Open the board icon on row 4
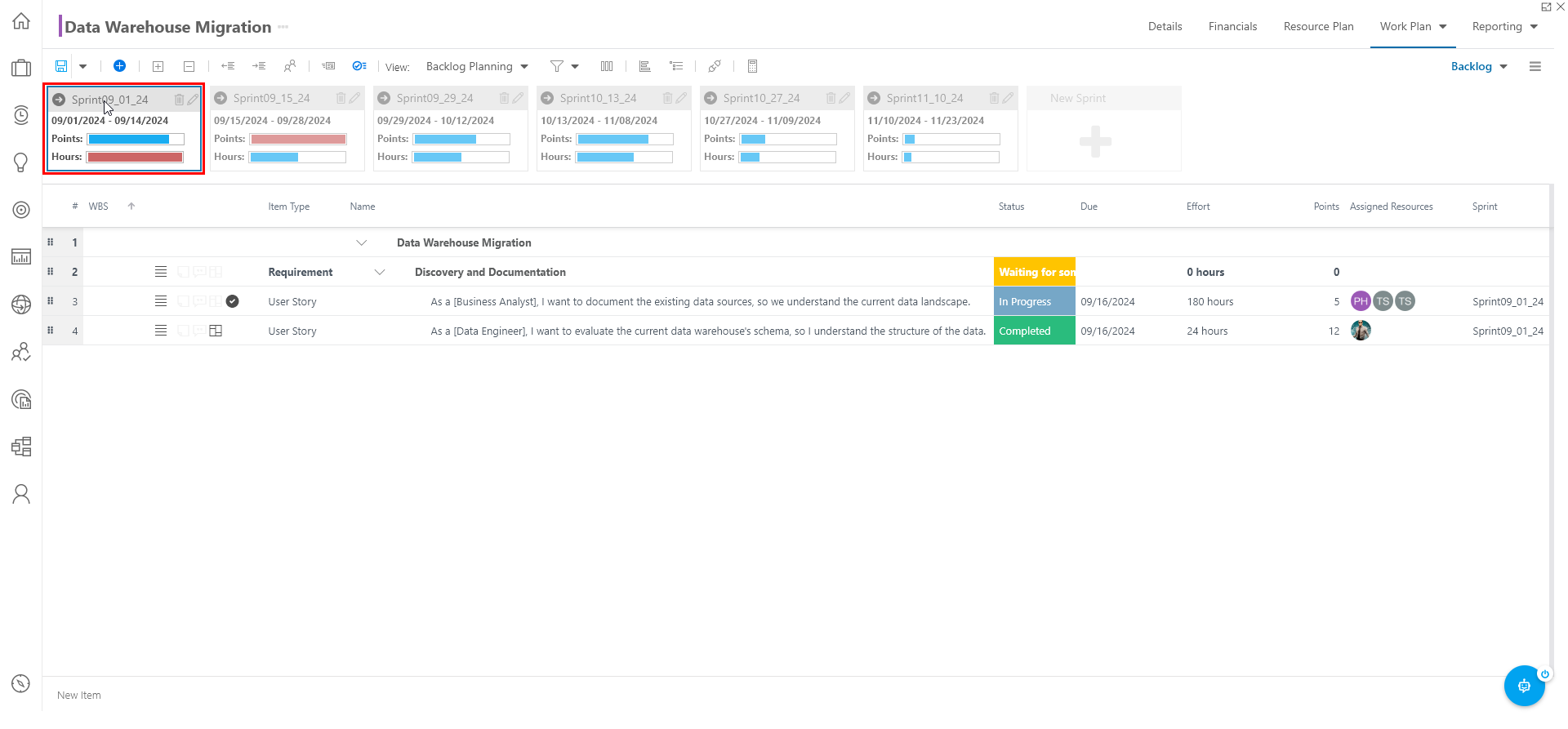The height and width of the screenshot is (729, 1568). (x=216, y=331)
